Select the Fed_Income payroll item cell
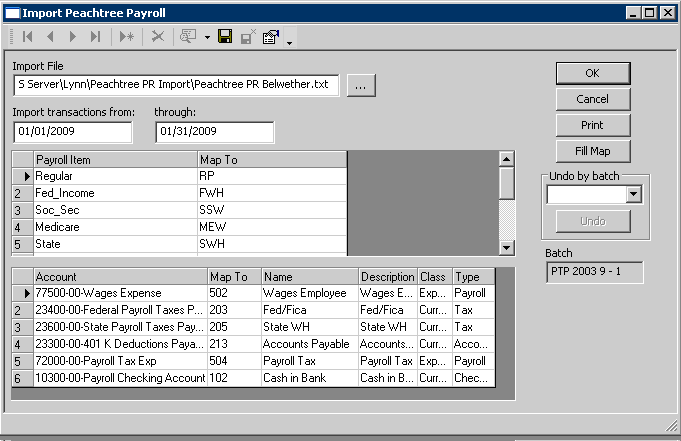The width and height of the screenshot is (681, 441). click(x=116, y=193)
